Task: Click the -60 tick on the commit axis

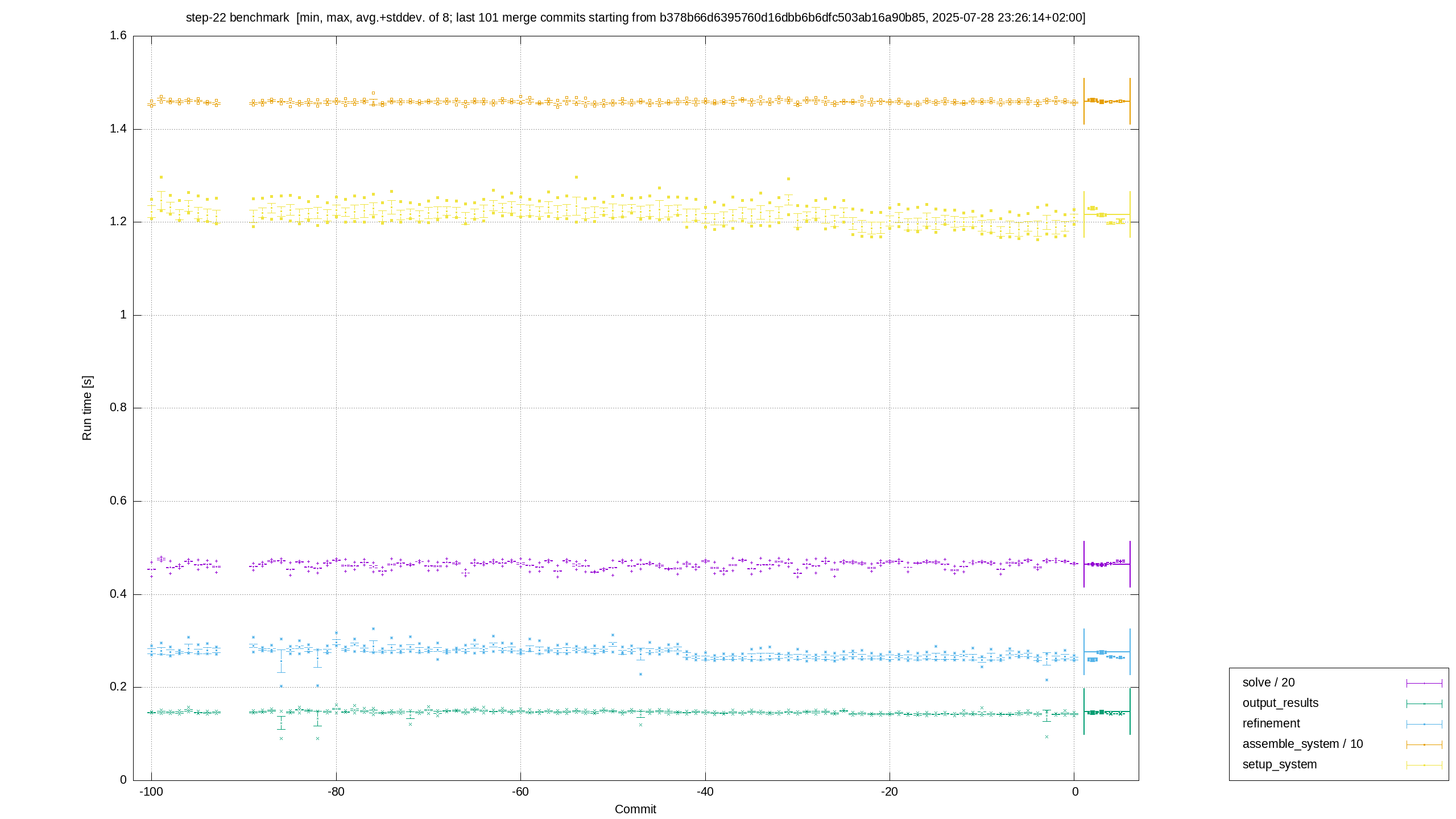Action: [x=520, y=792]
